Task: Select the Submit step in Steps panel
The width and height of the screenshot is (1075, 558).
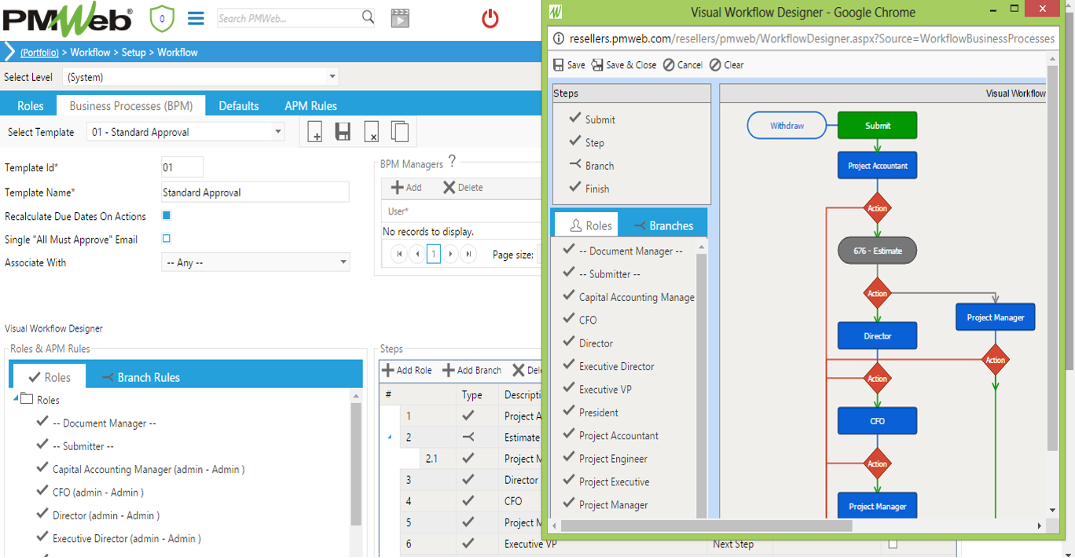Action: click(x=592, y=119)
